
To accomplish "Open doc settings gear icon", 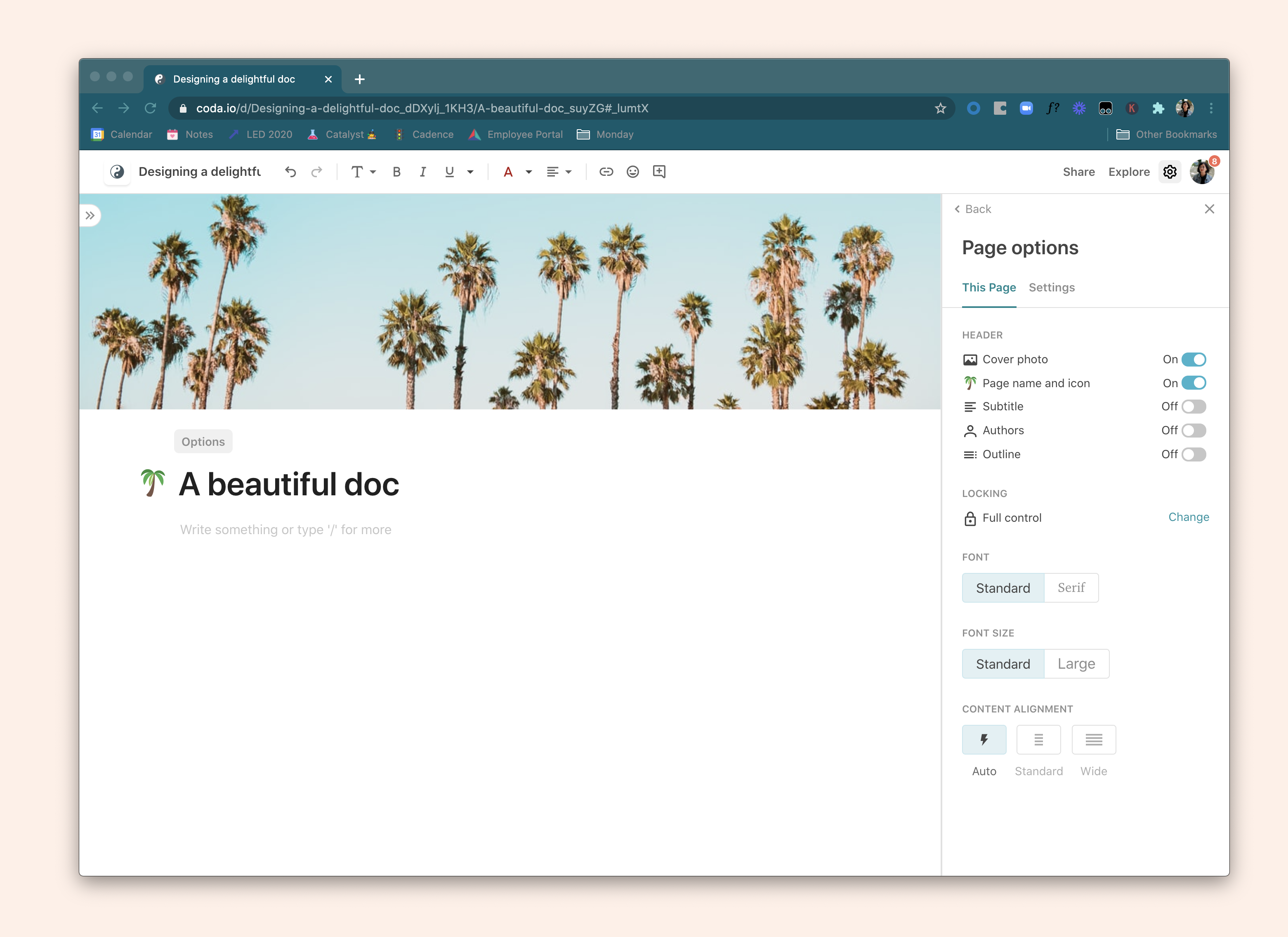I will coord(1169,172).
